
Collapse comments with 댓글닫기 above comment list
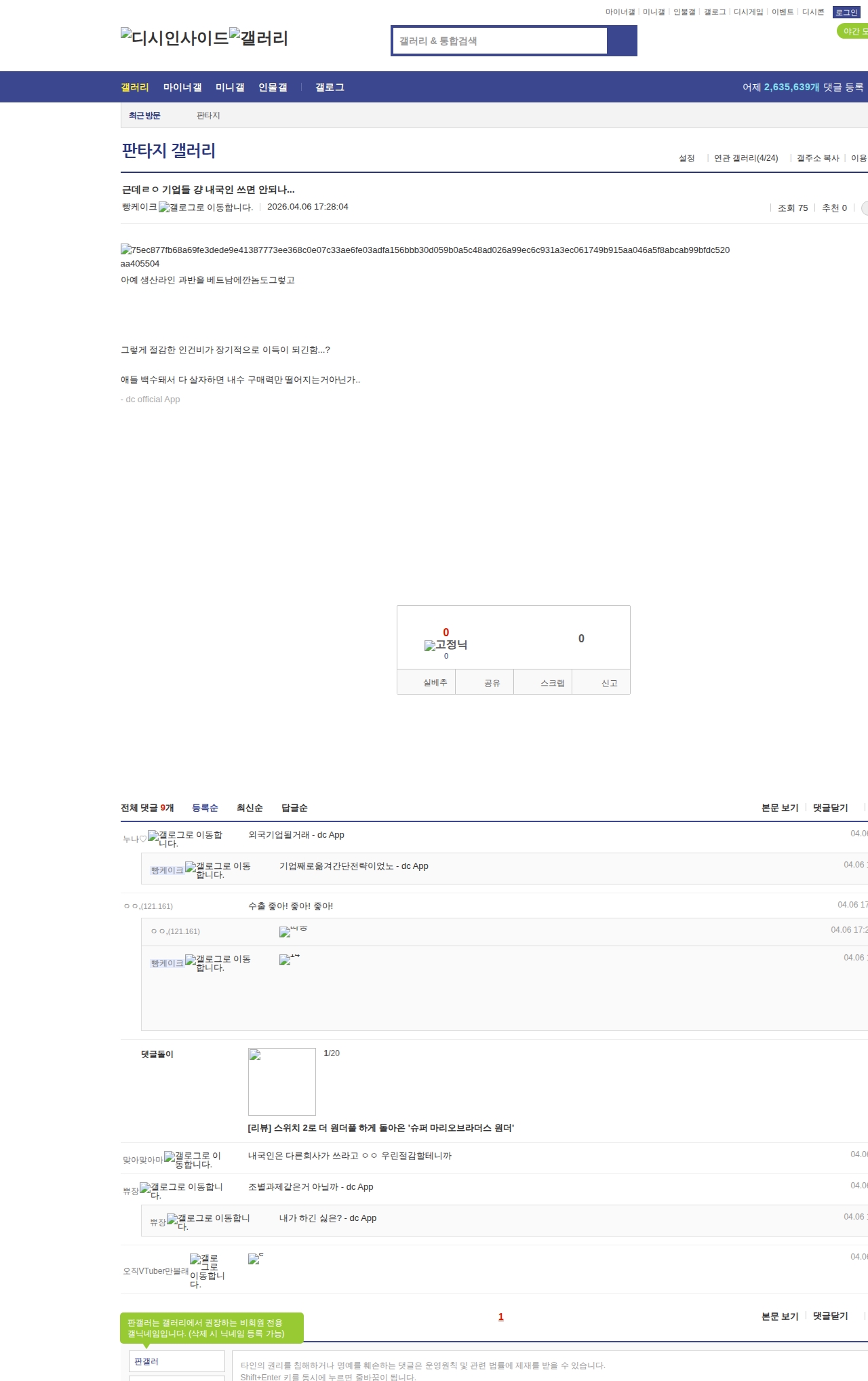pyautogui.click(x=830, y=808)
